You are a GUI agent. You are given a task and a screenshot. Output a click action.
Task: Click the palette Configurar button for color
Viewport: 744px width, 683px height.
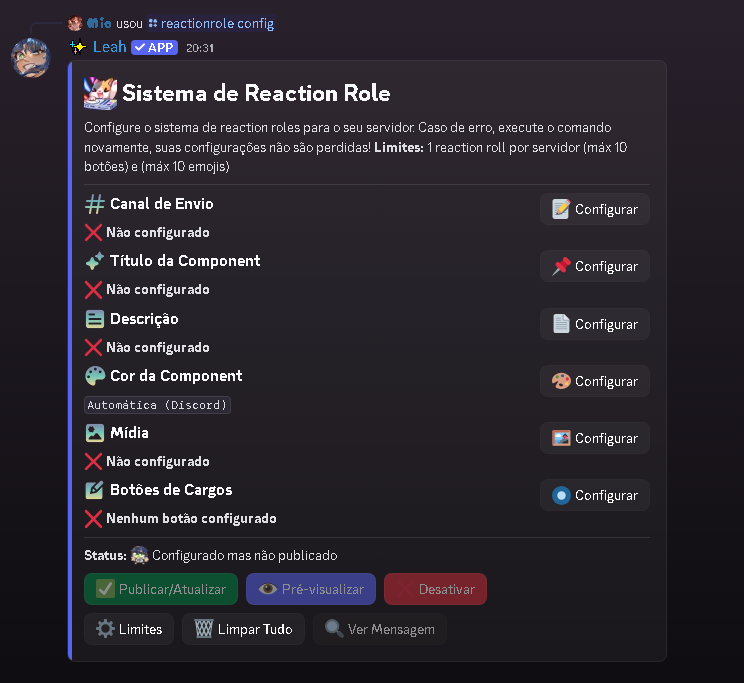[x=595, y=381]
